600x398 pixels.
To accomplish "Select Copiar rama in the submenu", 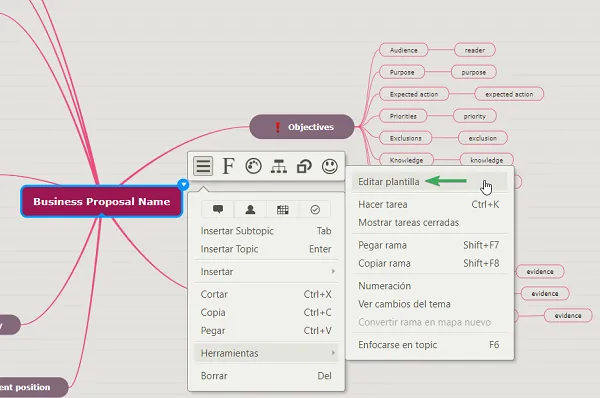I will tap(429, 263).
